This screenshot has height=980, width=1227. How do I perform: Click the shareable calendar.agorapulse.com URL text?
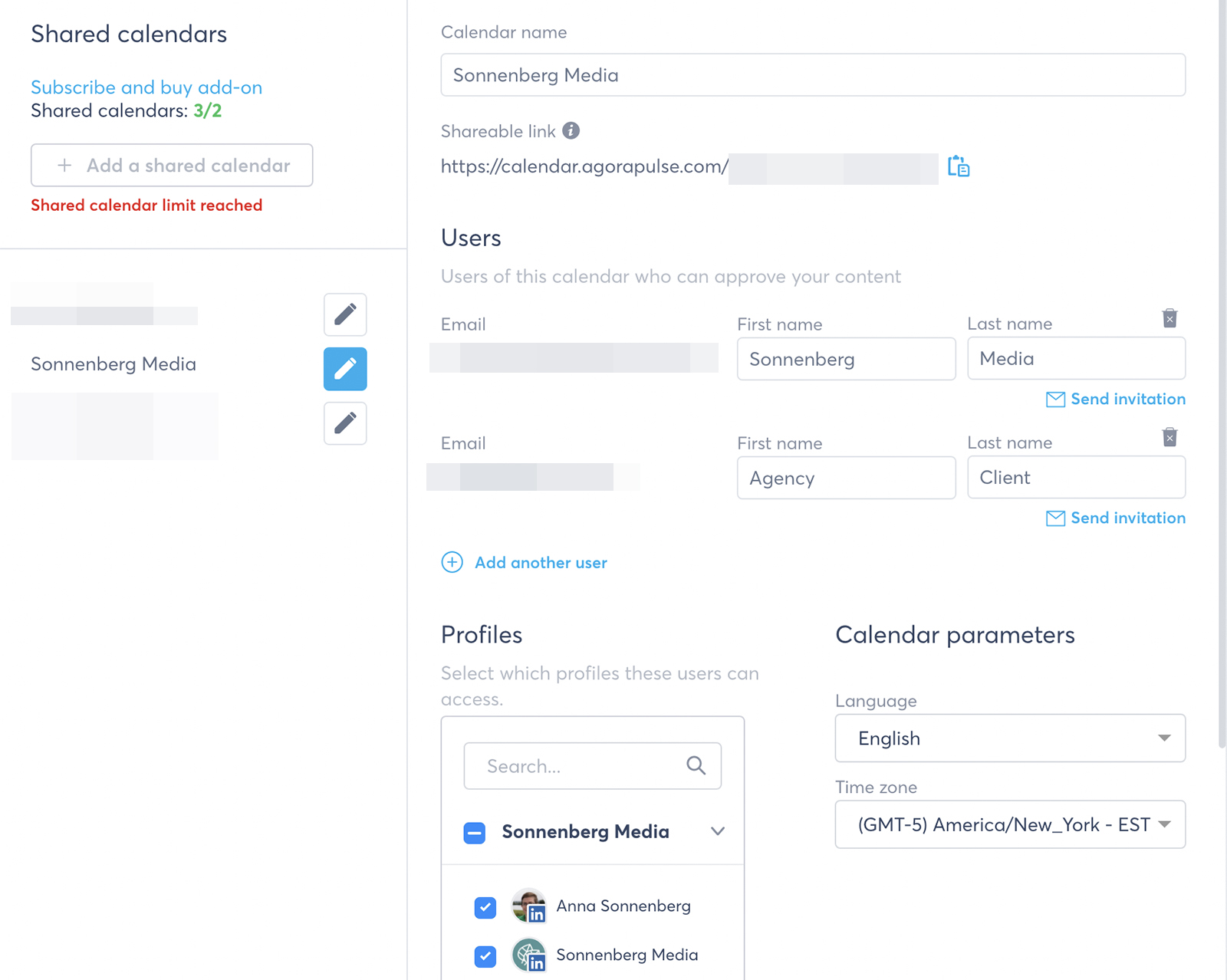pyautogui.click(x=584, y=166)
